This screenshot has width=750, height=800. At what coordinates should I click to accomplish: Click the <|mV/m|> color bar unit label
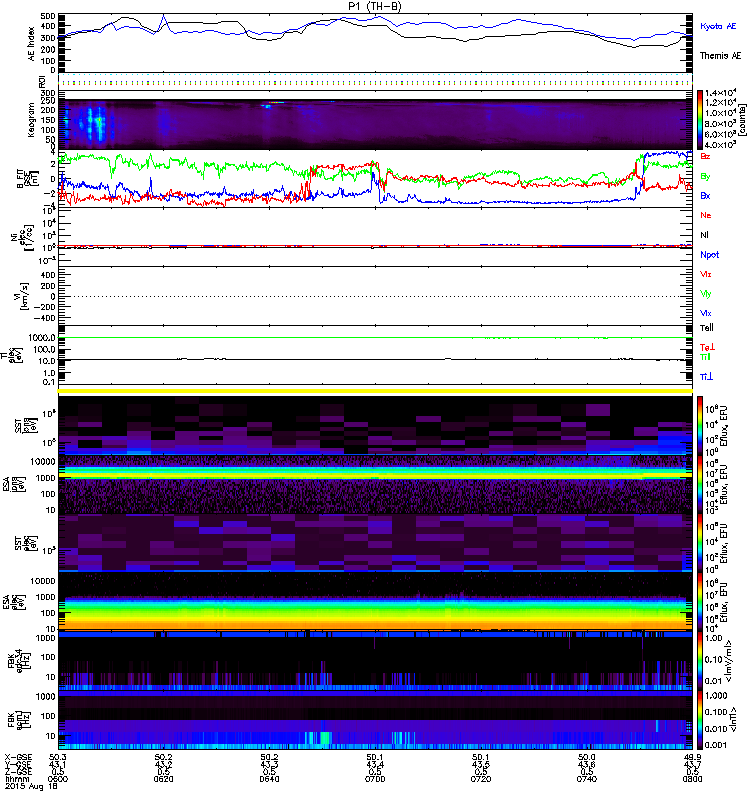tap(729, 661)
